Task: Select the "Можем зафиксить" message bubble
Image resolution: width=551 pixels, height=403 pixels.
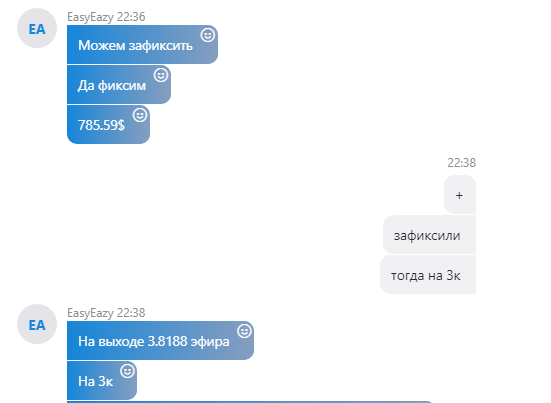Action: coord(142,45)
